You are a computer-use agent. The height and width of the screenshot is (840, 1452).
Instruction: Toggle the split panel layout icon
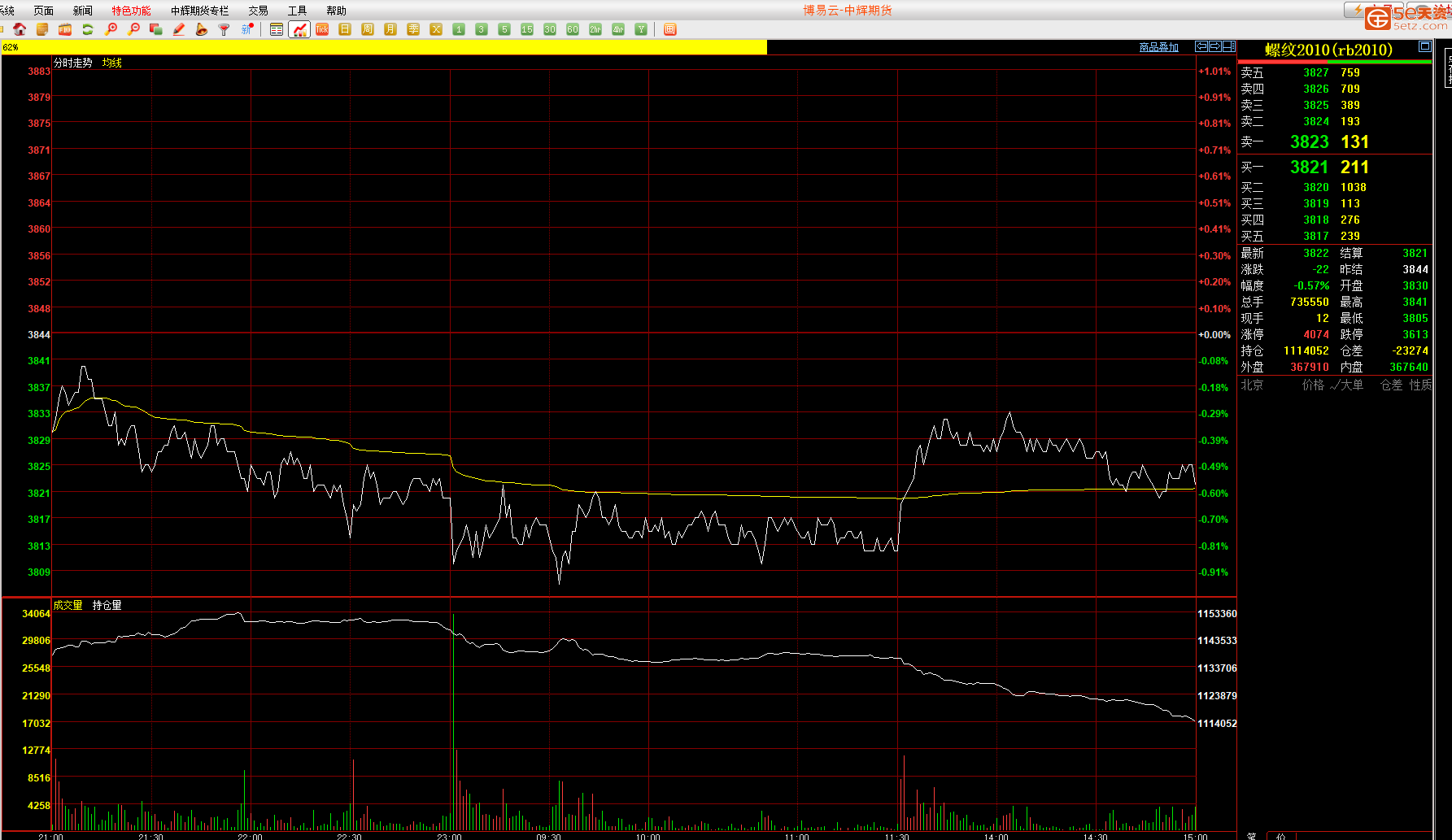1229,46
